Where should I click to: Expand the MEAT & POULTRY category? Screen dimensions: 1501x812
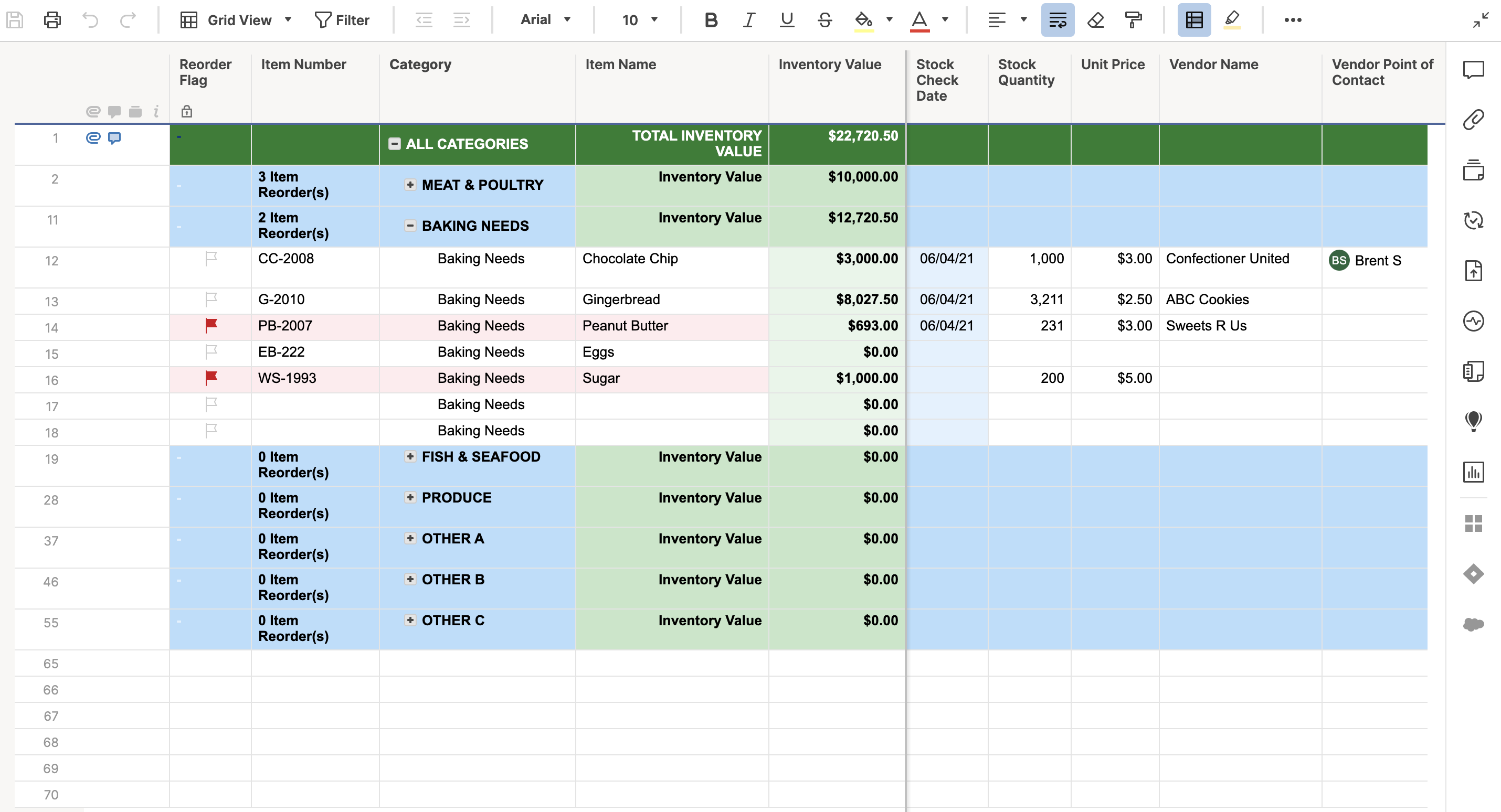410,185
